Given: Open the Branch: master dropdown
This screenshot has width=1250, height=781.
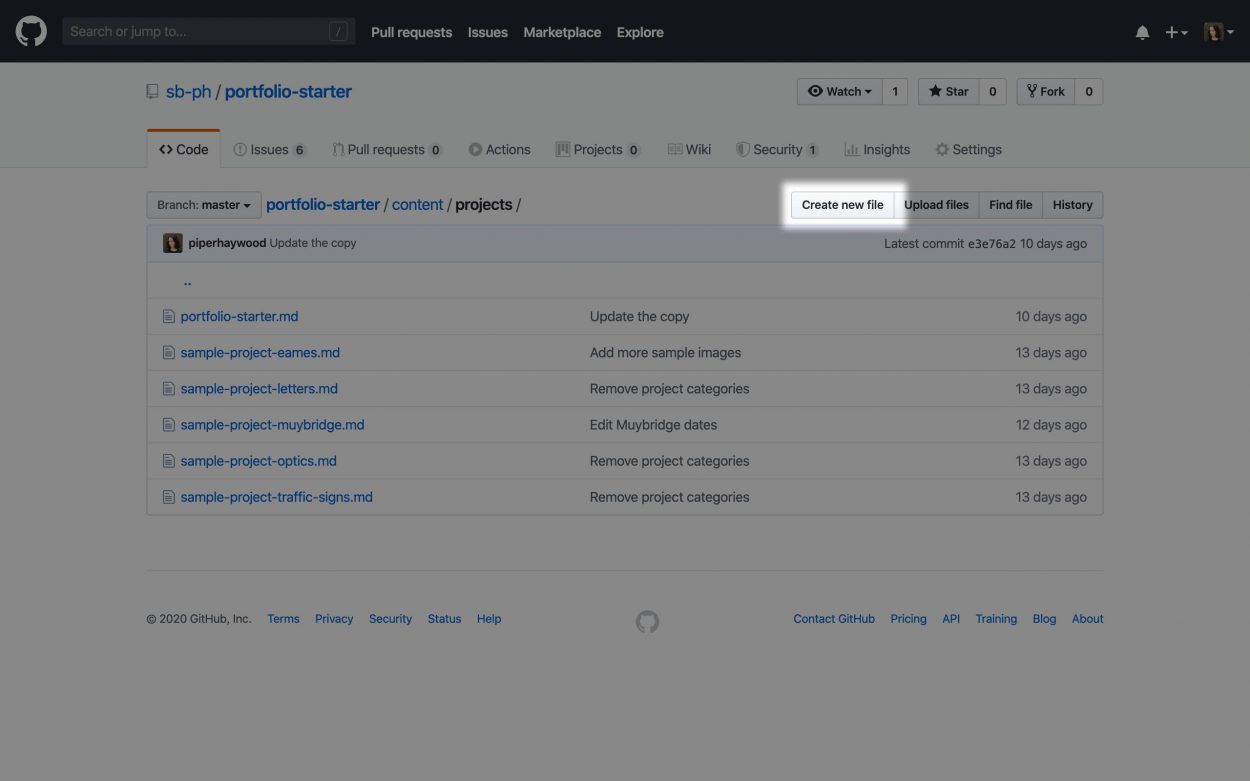Looking at the screenshot, I should [x=204, y=205].
